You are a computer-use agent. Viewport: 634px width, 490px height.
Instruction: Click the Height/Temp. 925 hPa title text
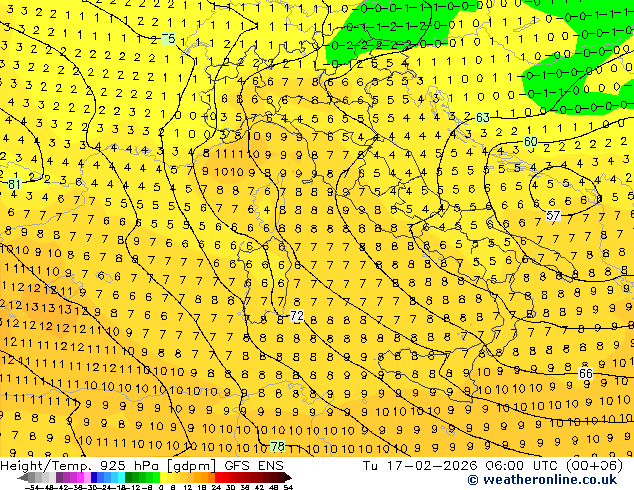tap(81, 466)
